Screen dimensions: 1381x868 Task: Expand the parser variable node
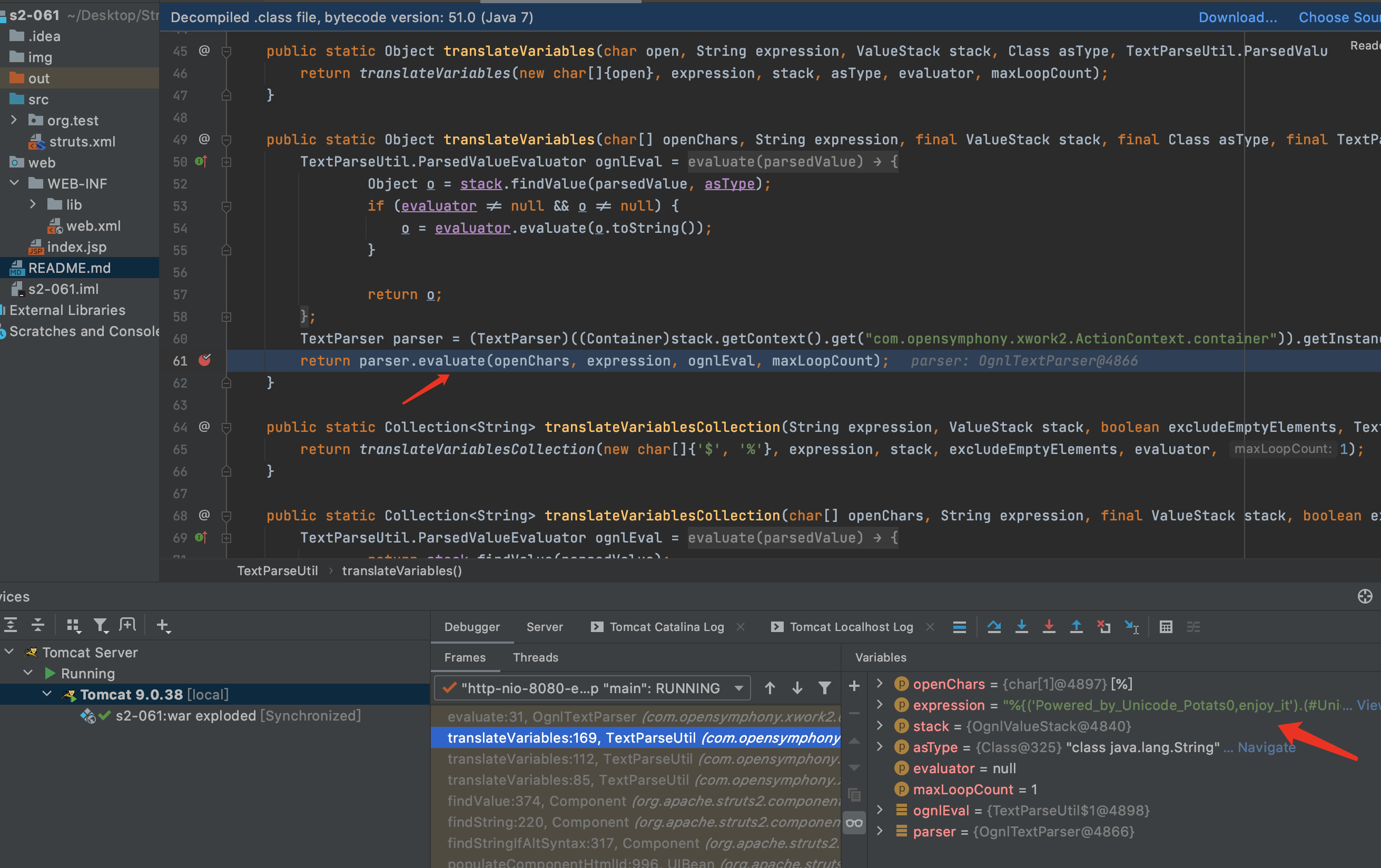[x=880, y=831]
